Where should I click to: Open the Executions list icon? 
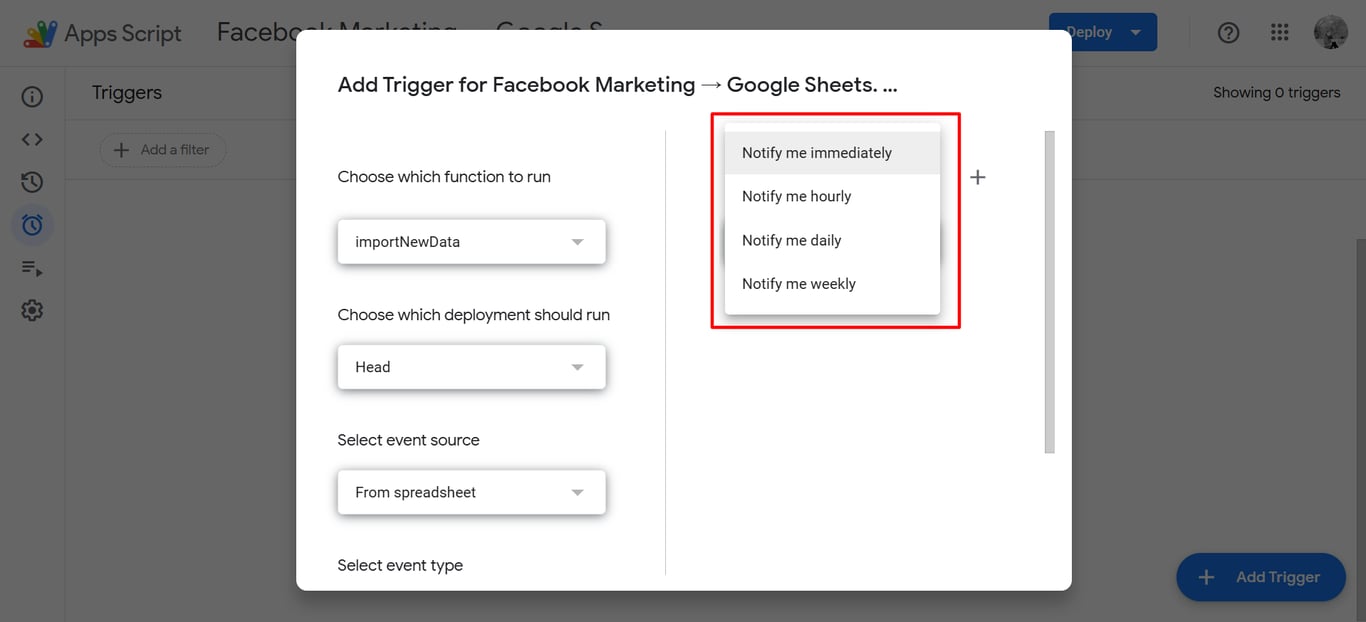tap(32, 268)
